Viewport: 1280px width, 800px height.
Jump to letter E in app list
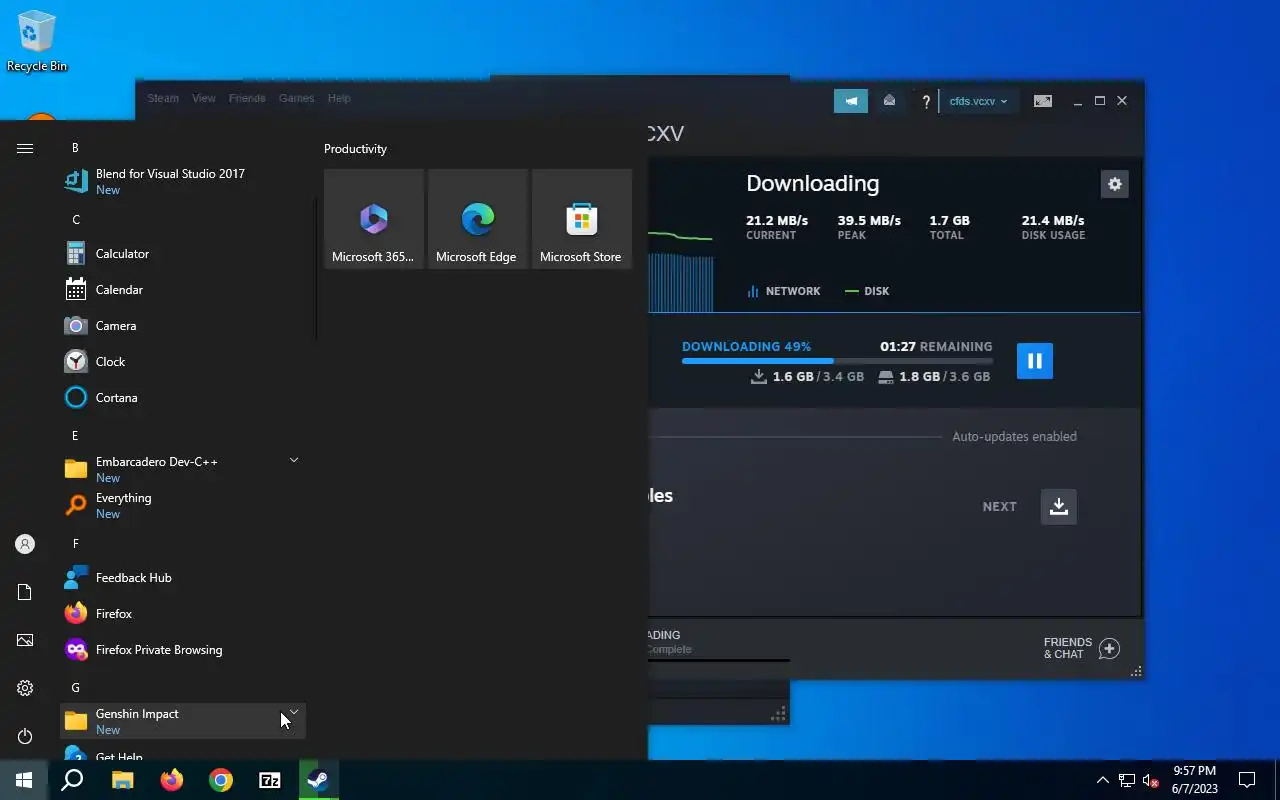[75, 436]
